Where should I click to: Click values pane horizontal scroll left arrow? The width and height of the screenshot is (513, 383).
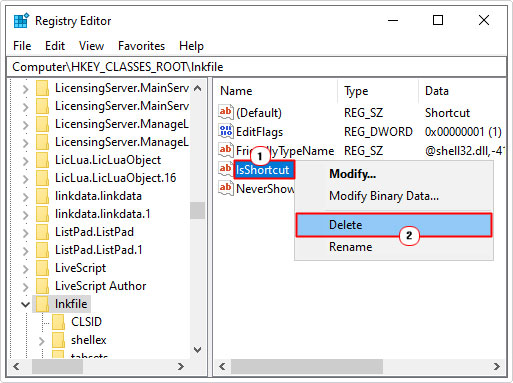(222, 367)
